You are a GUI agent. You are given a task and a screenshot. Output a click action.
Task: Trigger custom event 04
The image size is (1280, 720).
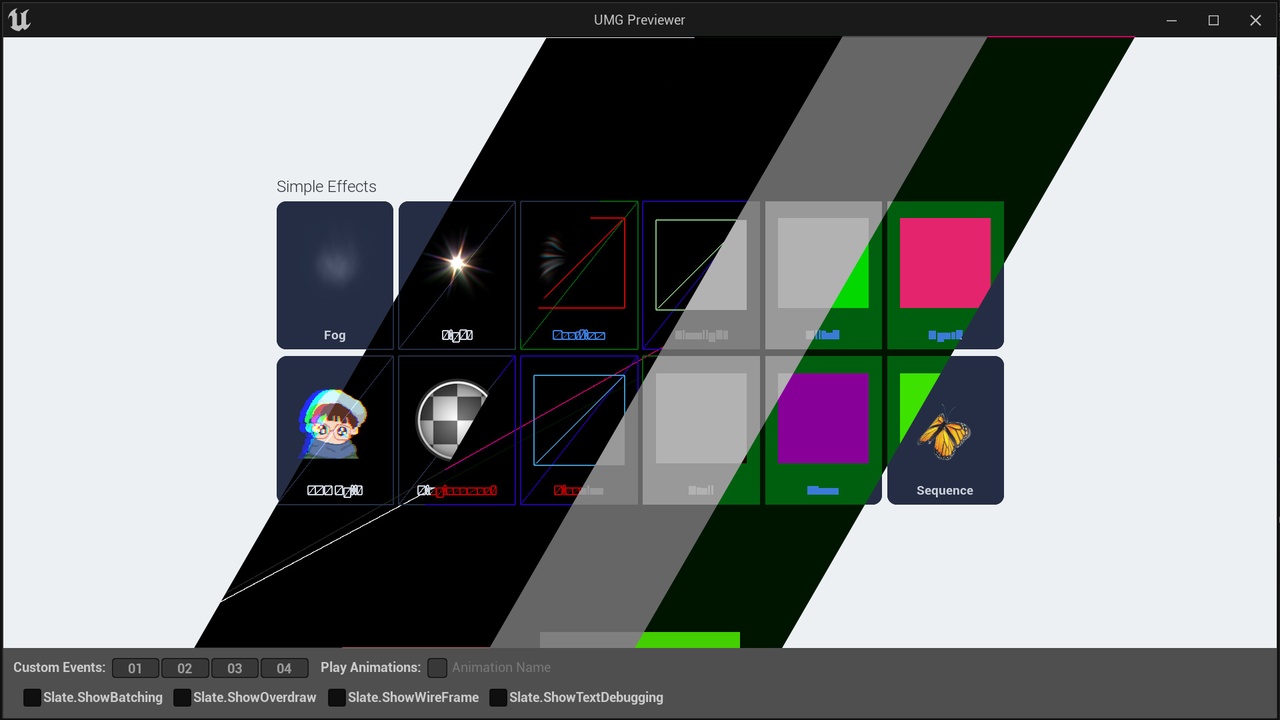click(284, 668)
